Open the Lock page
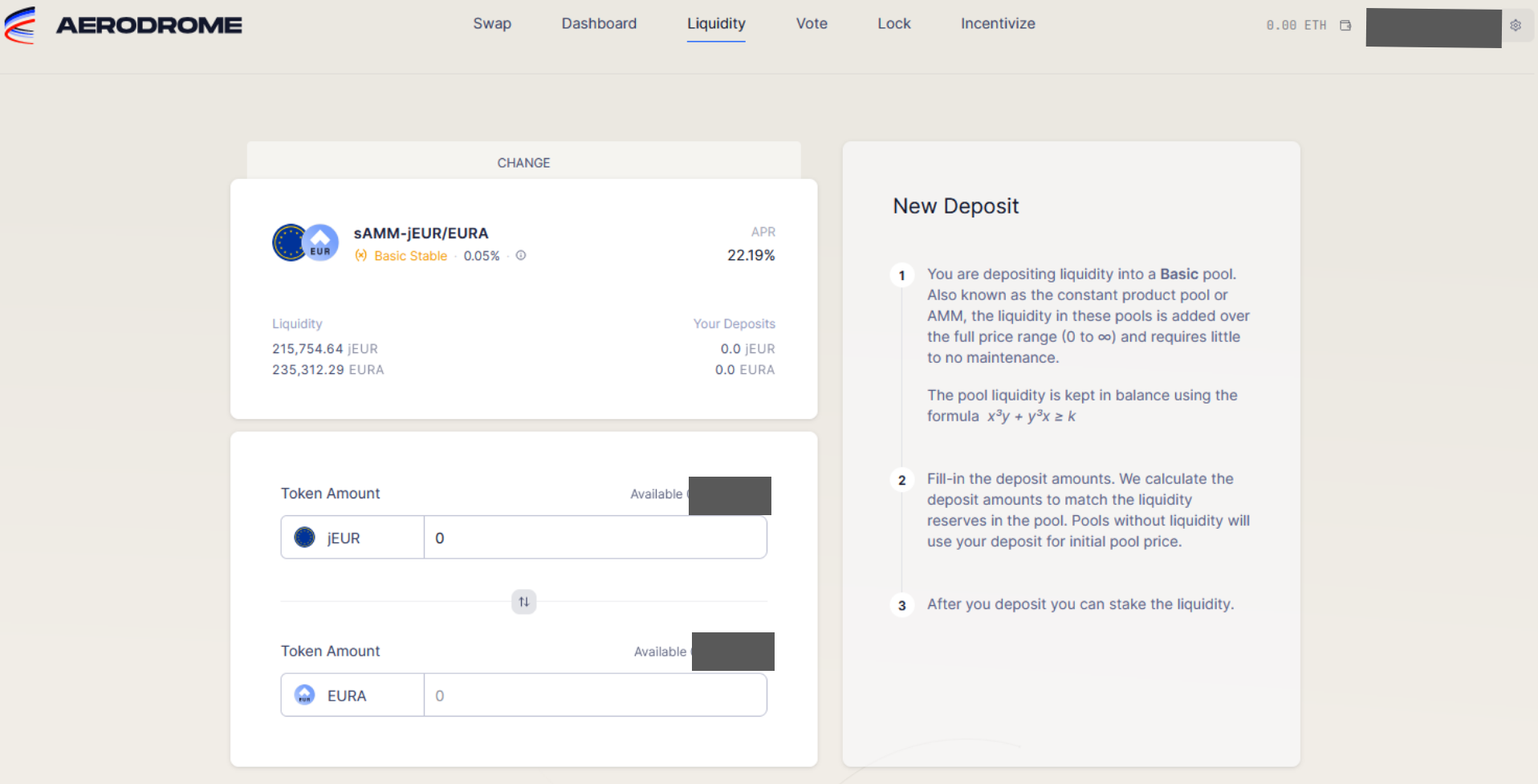Image resolution: width=1538 pixels, height=784 pixels. [x=894, y=24]
